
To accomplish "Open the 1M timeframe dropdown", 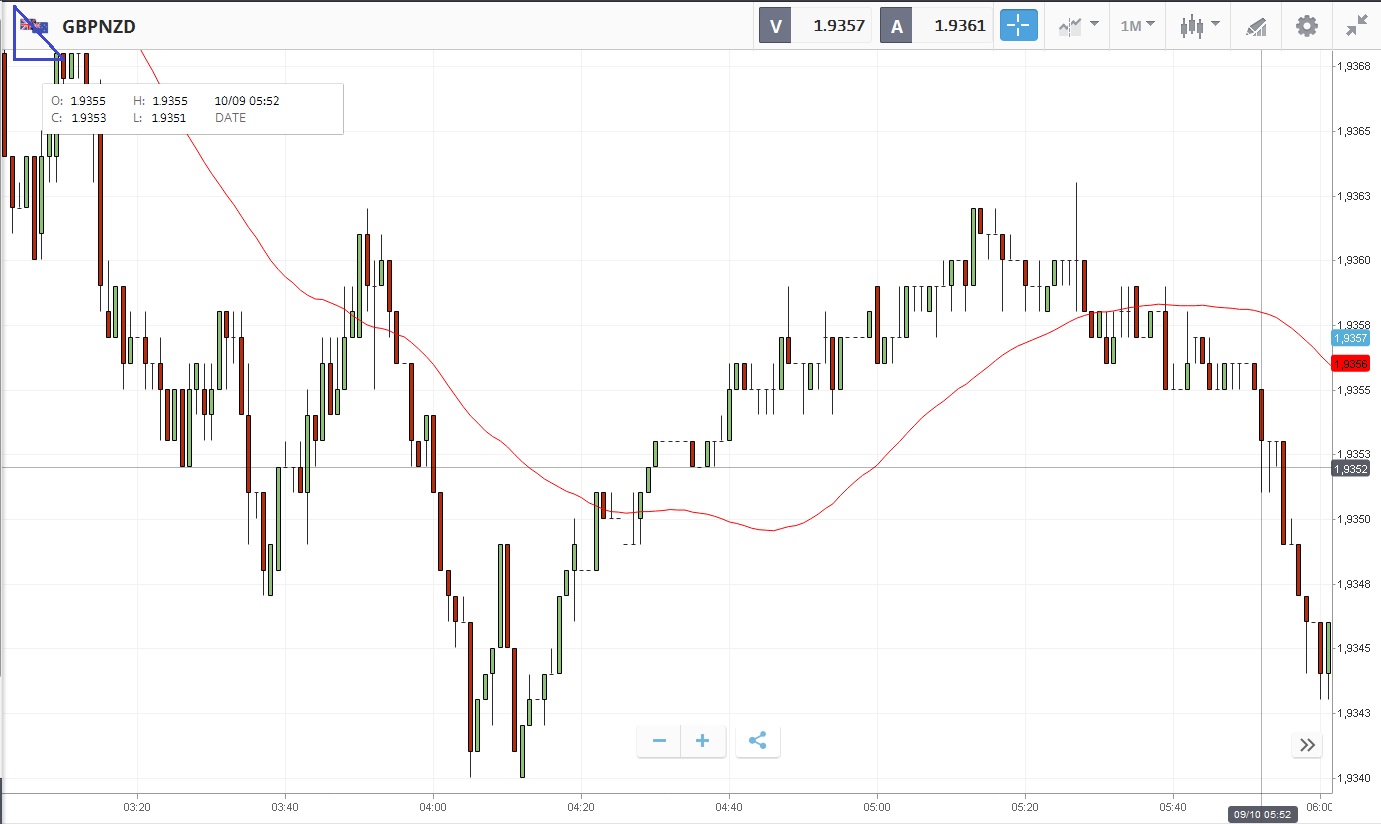I will click(x=1137, y=26).
